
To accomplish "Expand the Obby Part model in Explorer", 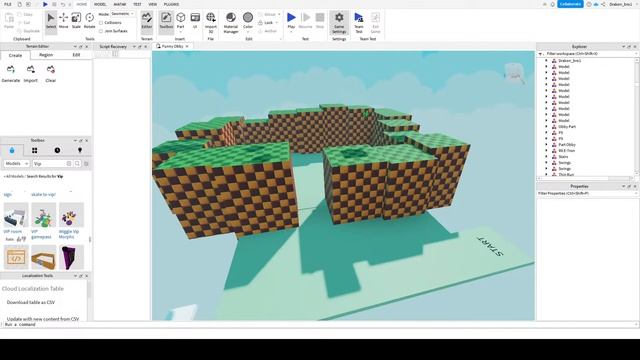I will pyautogui.click(x=547, y=127).
